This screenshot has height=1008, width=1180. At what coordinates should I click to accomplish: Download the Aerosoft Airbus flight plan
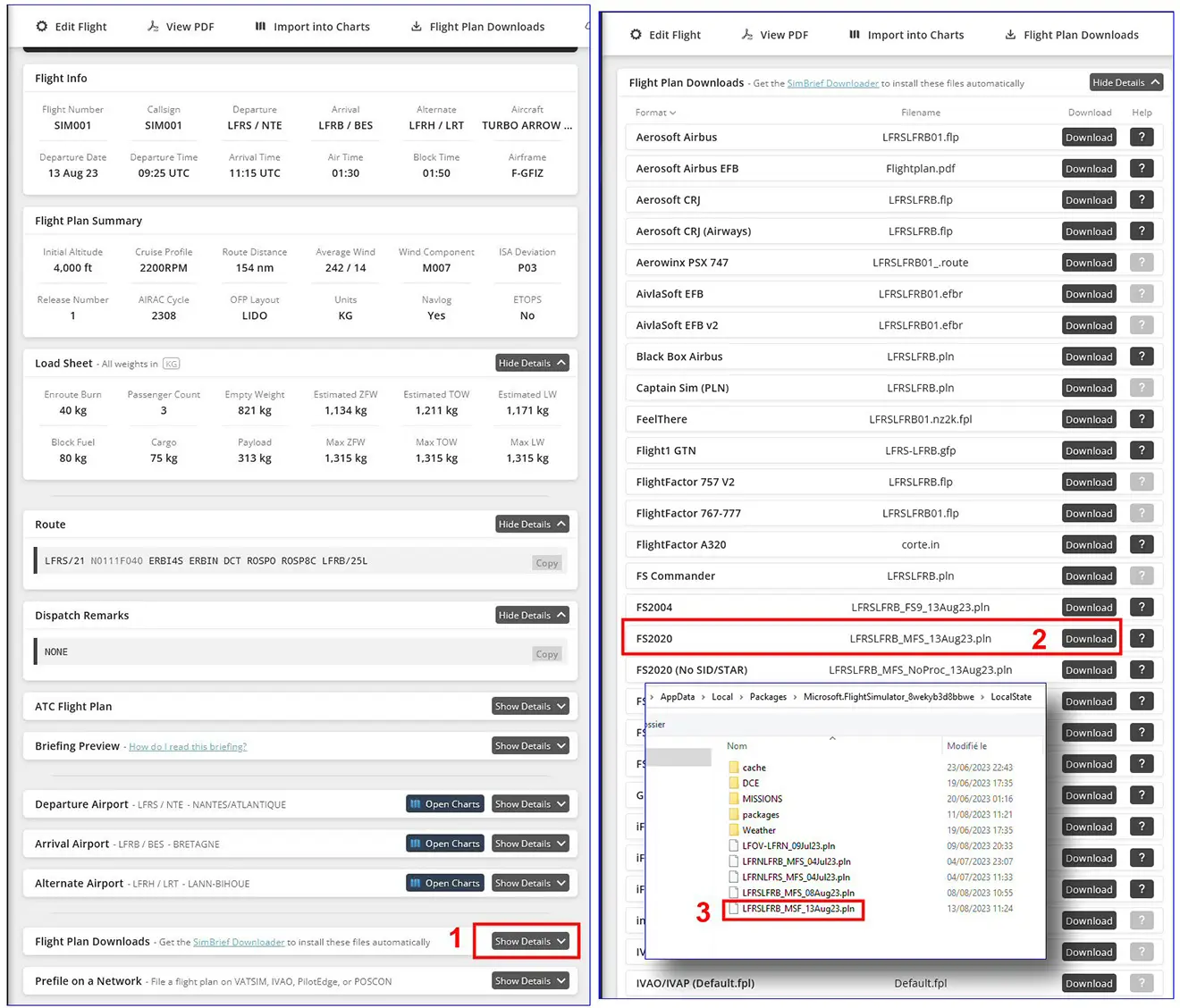point(1088,138)
